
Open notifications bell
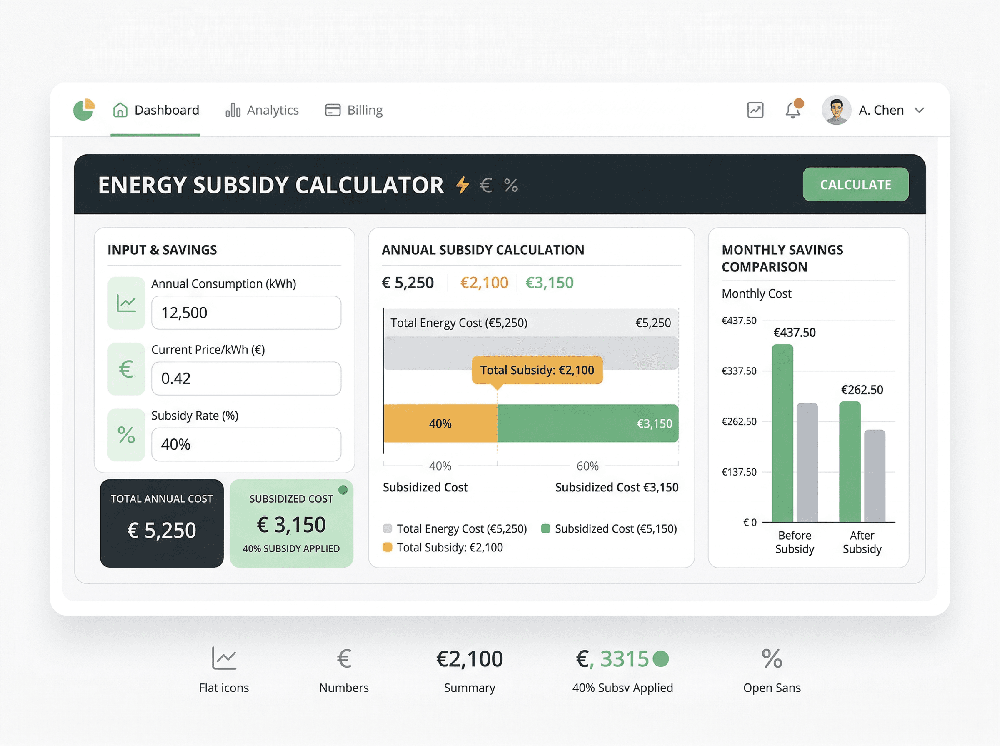pos(793,110)
